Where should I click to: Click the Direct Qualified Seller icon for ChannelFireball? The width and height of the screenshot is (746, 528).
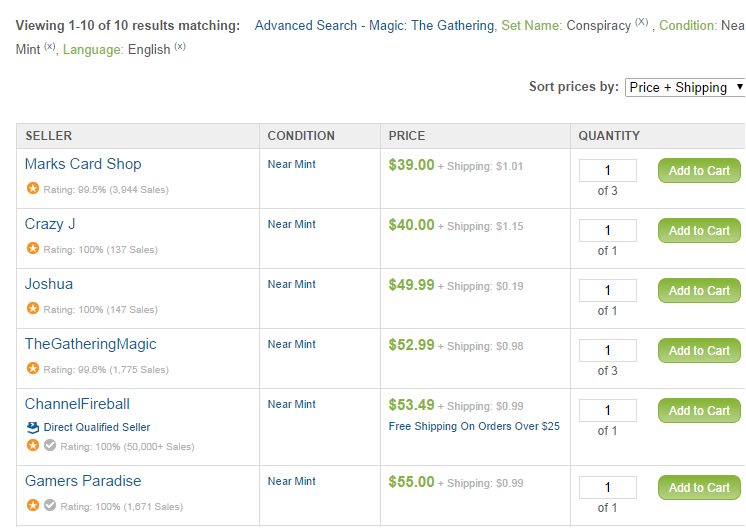point(33,427)
